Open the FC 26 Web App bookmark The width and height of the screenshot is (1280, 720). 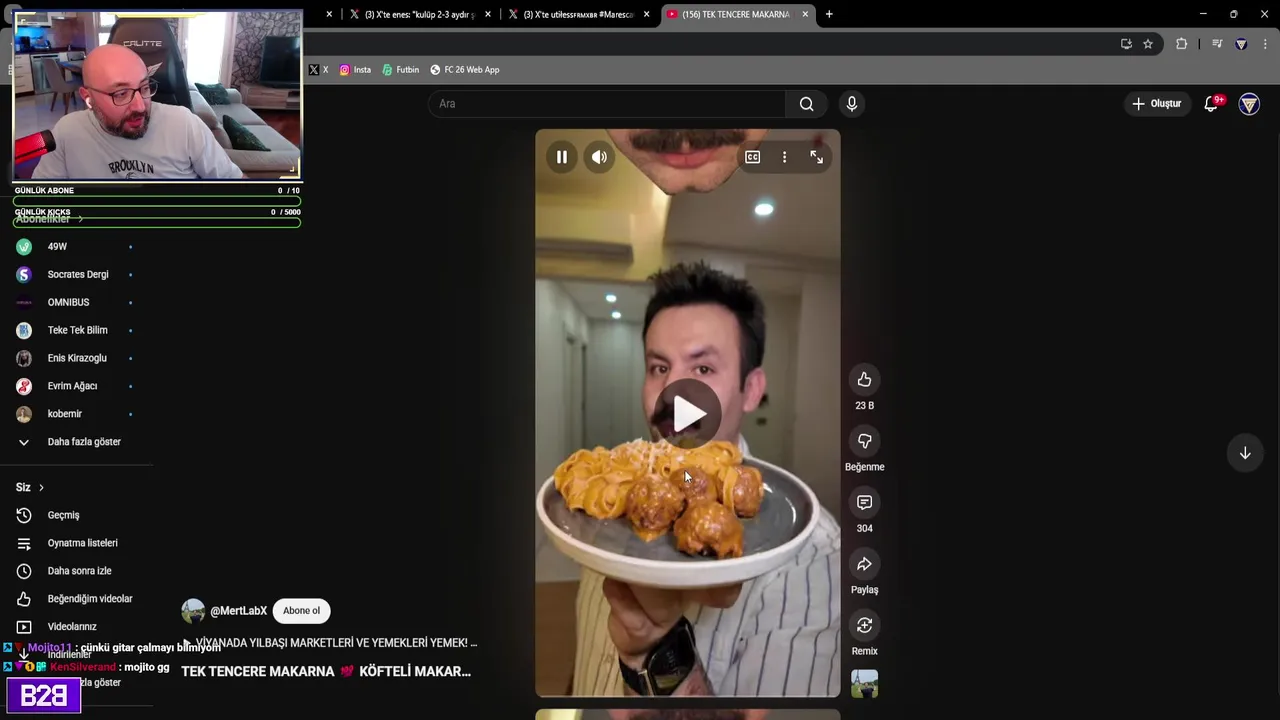pos(465,70)
